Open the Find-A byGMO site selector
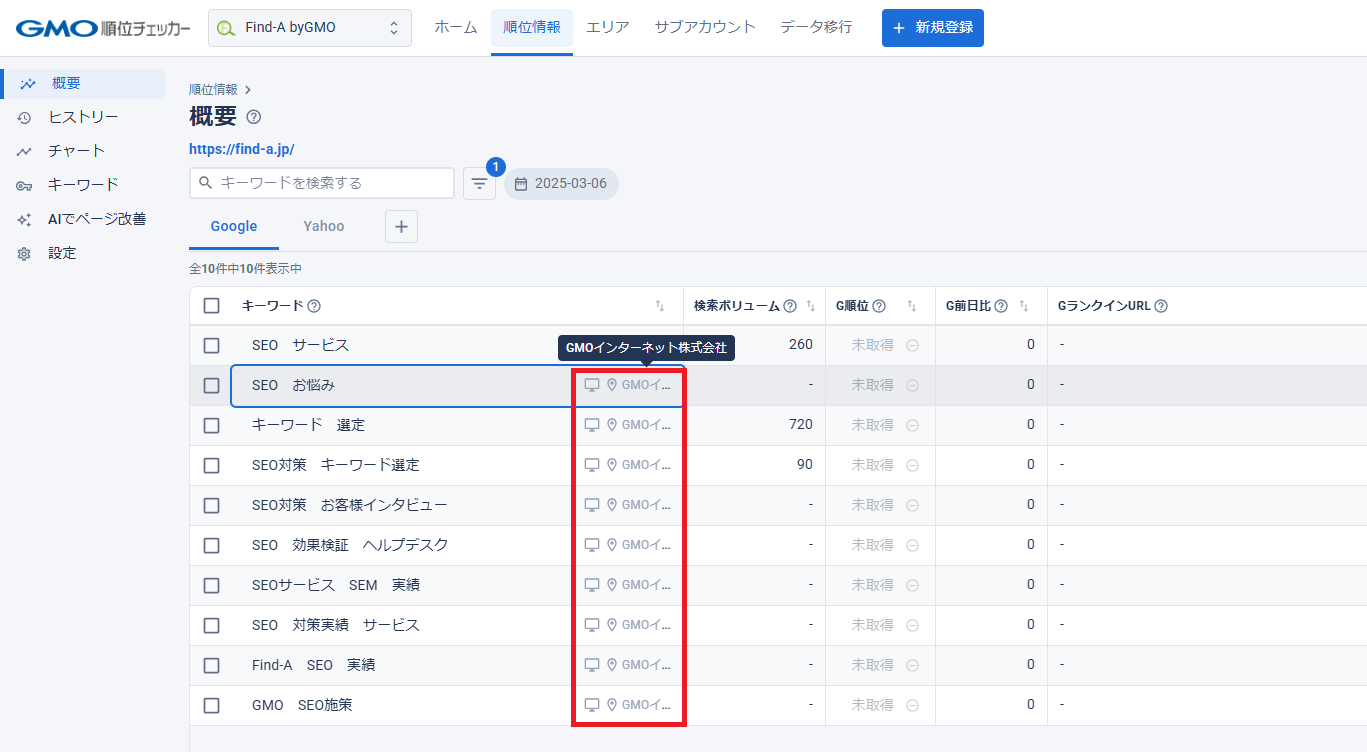The height and width of the screenshot is (752, 1367). point(310,28)
